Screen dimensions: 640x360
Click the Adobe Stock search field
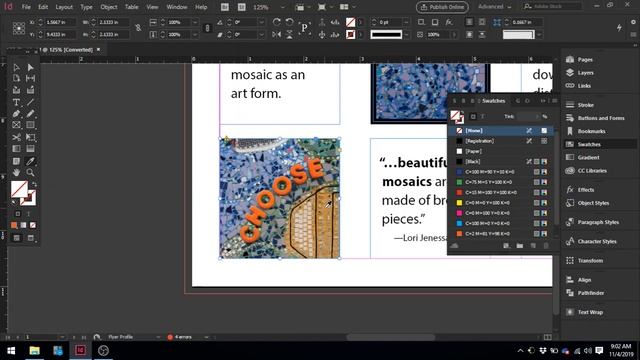pos(552,7)
